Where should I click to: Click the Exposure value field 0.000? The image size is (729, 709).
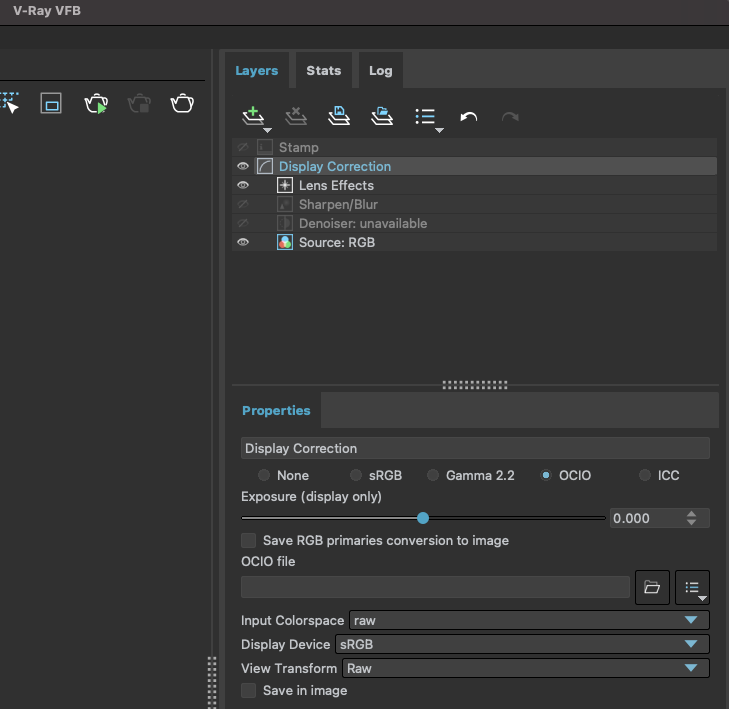point(647,518)
